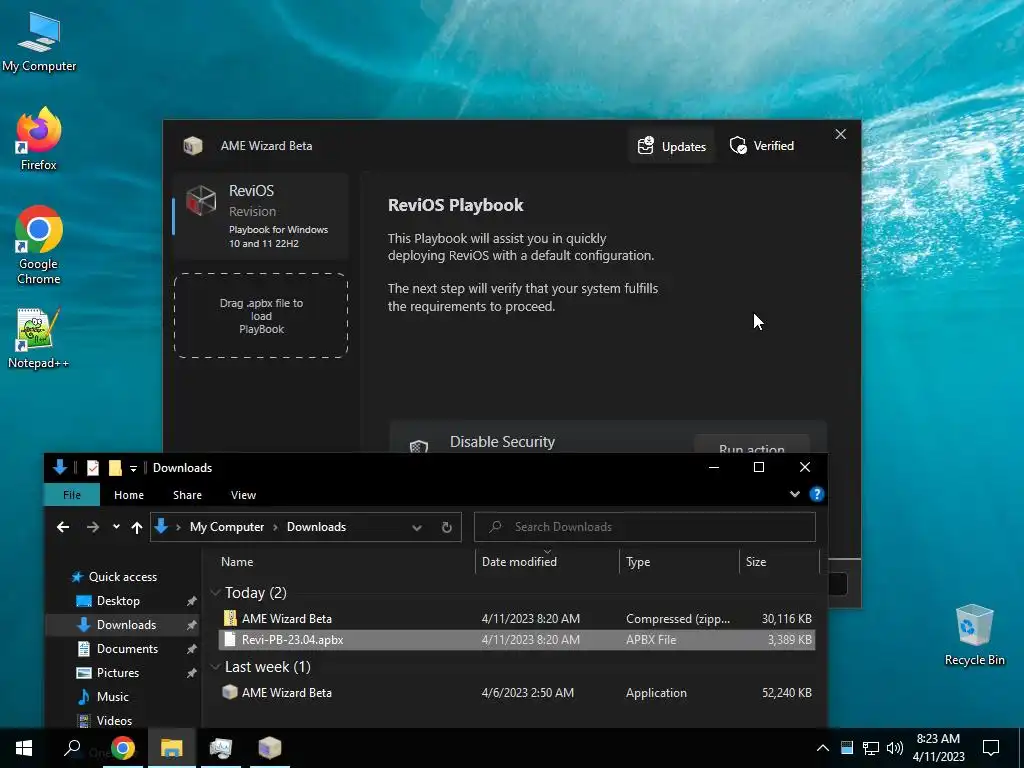Click Downloads in address path
Image resolution: width=1024 pixels, height=768 pixels.
pos(316,527)
